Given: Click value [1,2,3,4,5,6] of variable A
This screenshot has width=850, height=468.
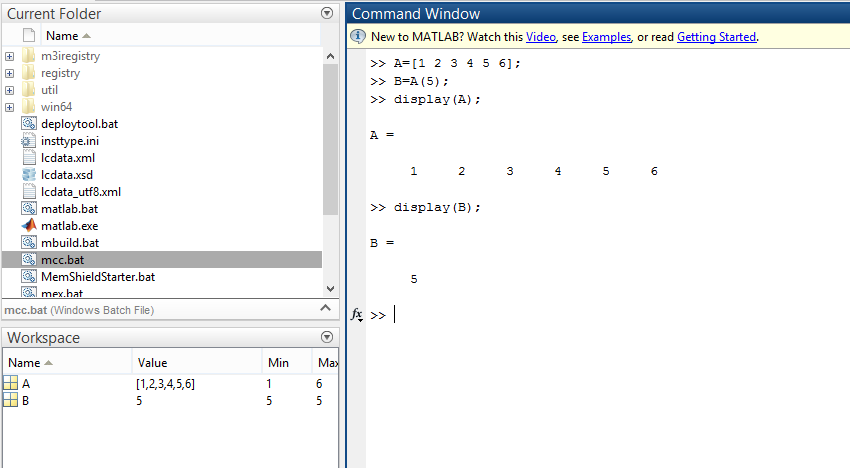Looking at the screenshot, I should [x=165, y=383].
